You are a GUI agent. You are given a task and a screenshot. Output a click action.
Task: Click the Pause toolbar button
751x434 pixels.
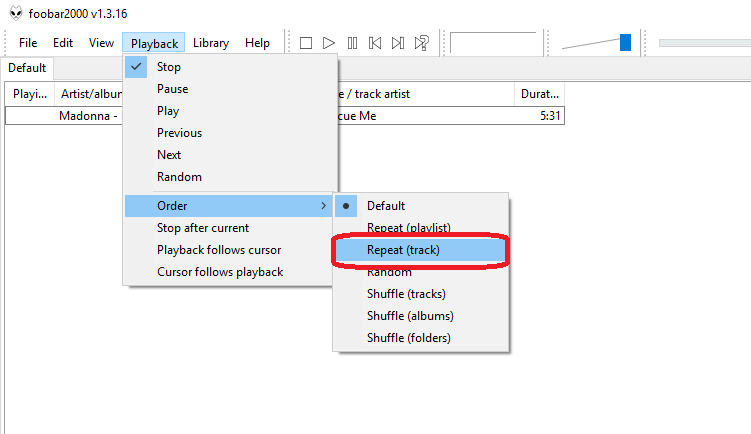352,43
